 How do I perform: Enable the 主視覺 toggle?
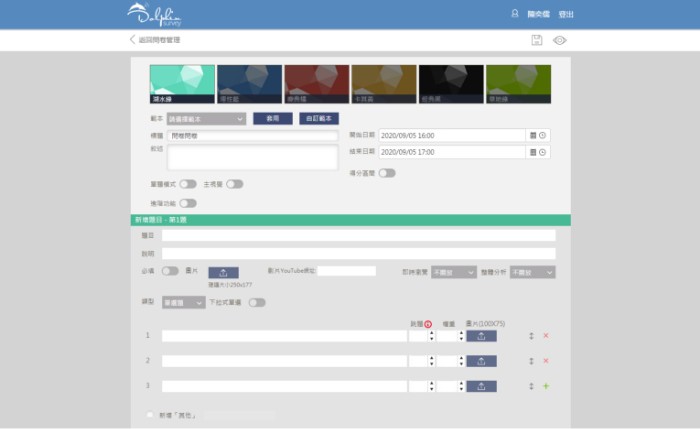[x=235, y=184]
